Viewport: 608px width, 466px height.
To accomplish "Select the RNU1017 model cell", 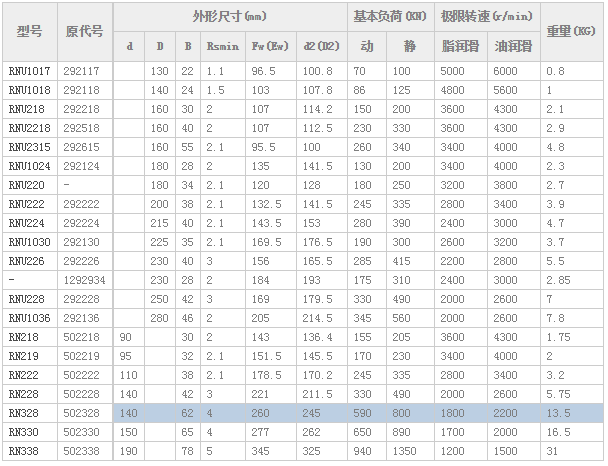I will coord(28,71).
